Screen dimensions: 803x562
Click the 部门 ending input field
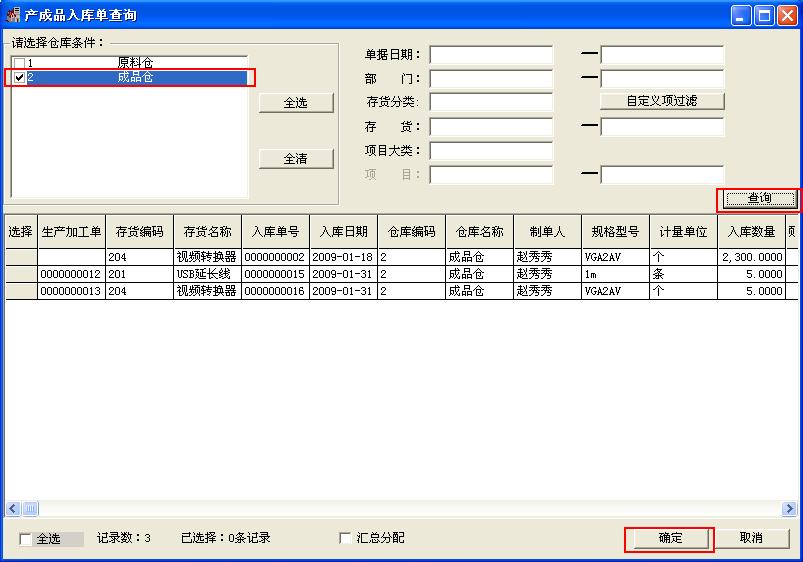pos(662,78)
